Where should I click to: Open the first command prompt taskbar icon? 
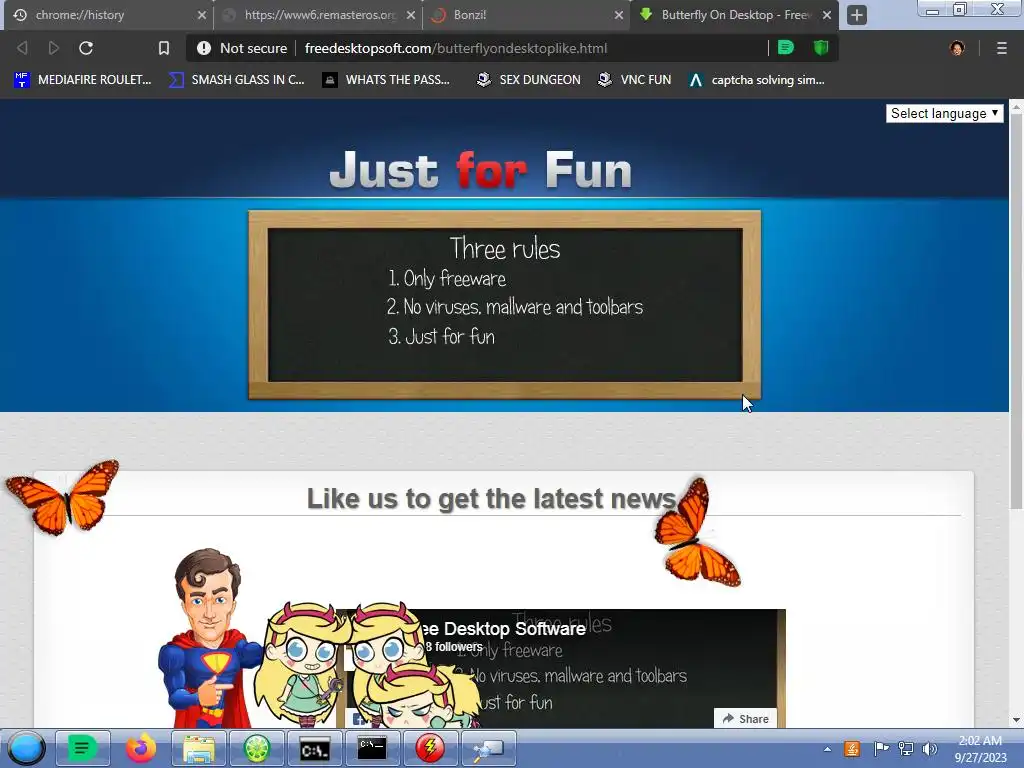click(315, 748)
